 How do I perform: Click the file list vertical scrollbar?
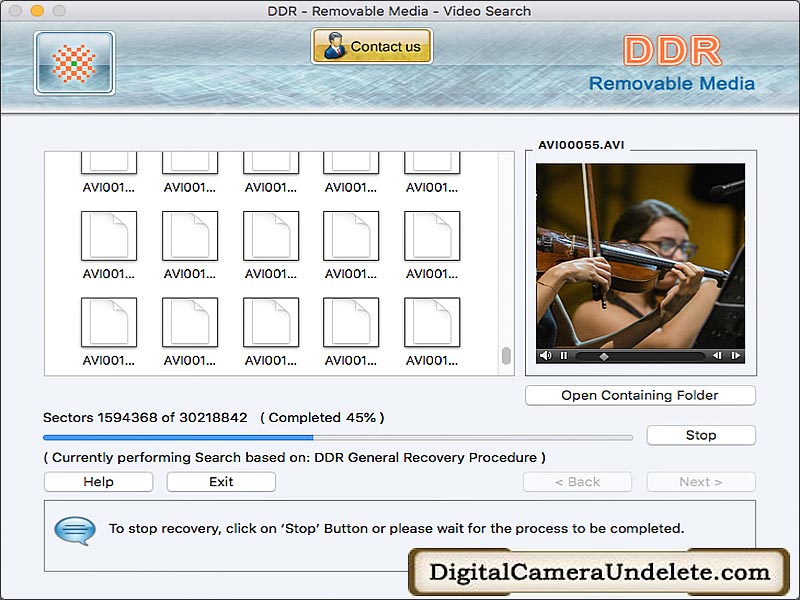(506, 356)
